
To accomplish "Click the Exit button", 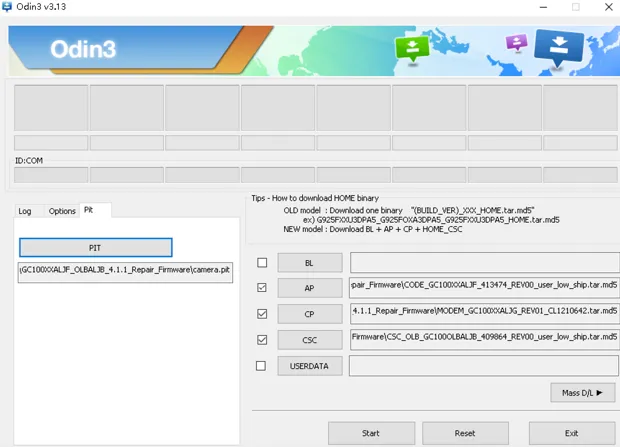I will point(572,433).
